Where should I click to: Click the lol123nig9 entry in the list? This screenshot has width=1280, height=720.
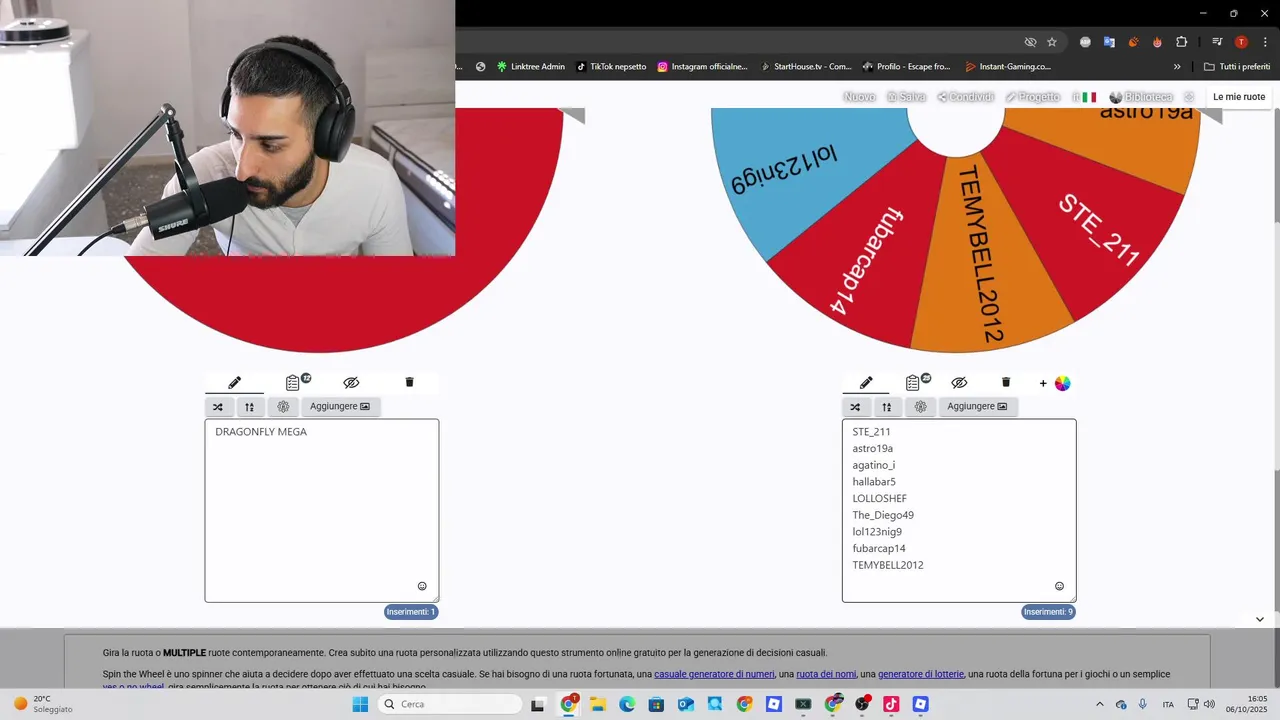pyautogui.click(x=877, y=532)
